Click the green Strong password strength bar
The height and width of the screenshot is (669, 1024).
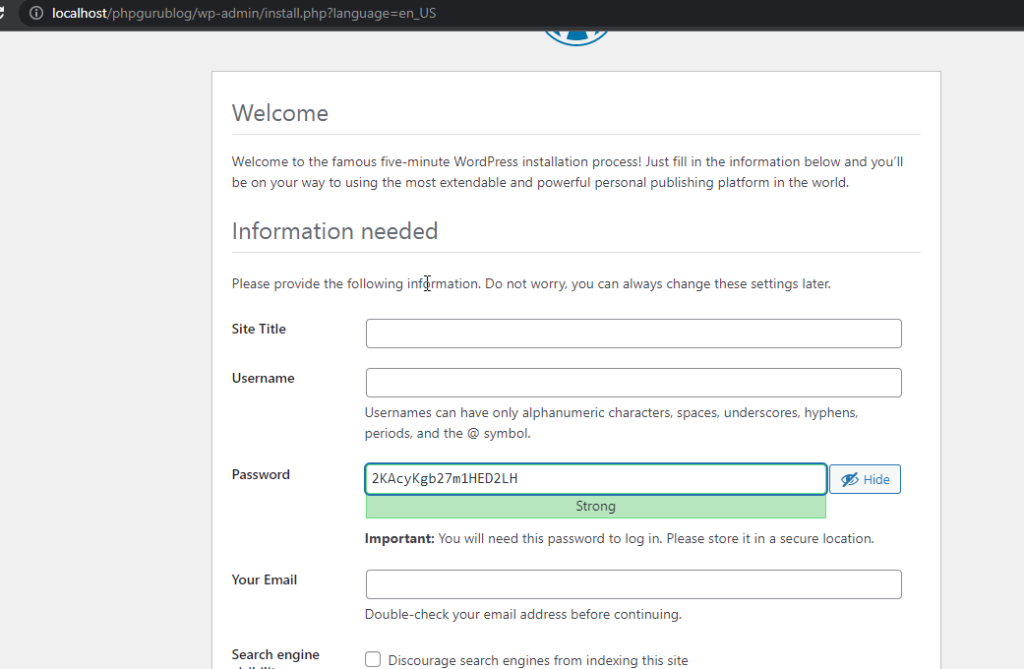pyautogui.click(x=596, y=507)
